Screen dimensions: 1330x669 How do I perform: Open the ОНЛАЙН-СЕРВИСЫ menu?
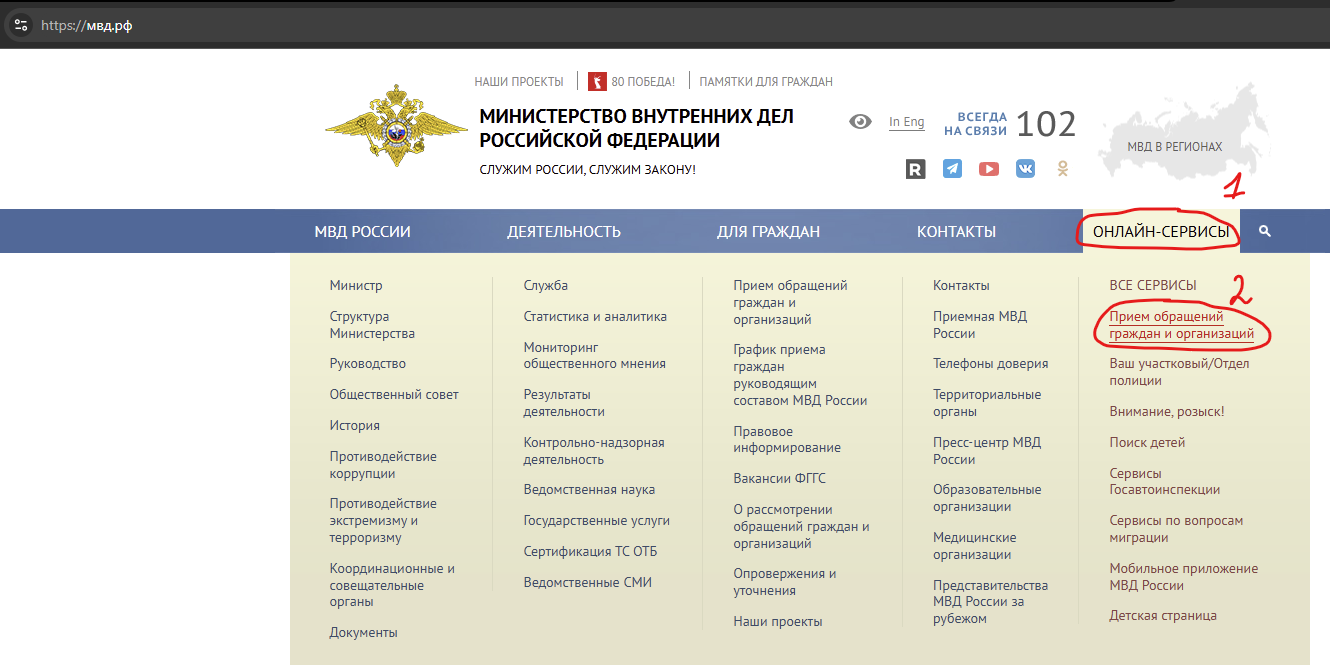(x=1161, y=231)
